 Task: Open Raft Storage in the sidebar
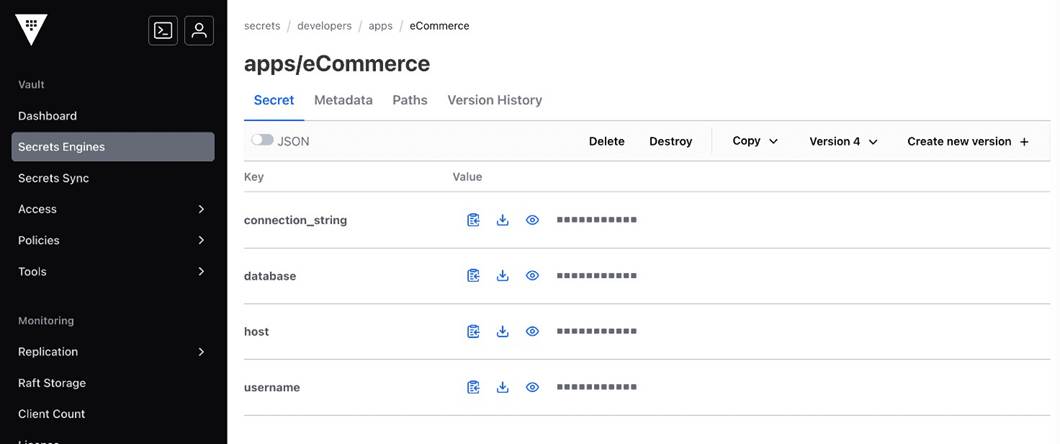[x=52, y=383]
